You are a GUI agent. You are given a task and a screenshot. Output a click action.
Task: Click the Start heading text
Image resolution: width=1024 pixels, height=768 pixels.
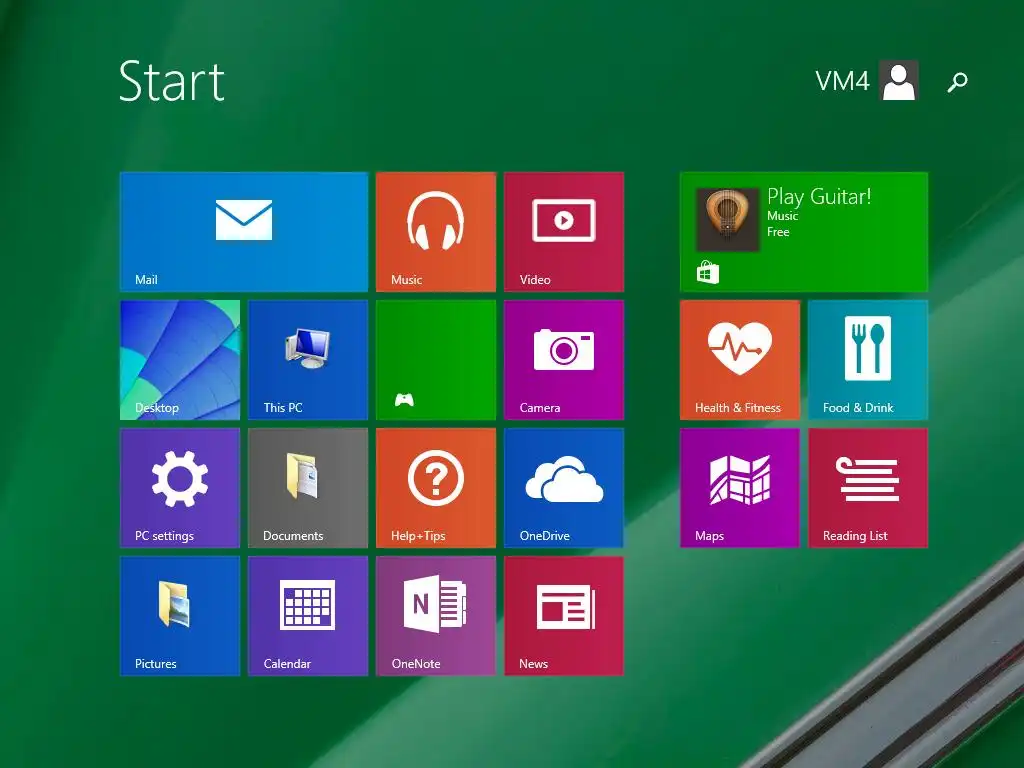tap(172, 81)
